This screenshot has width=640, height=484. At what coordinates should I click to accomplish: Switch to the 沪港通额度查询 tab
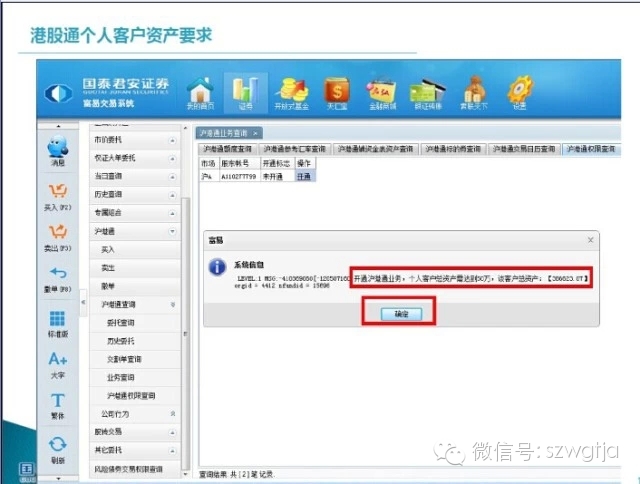[228, 149]
